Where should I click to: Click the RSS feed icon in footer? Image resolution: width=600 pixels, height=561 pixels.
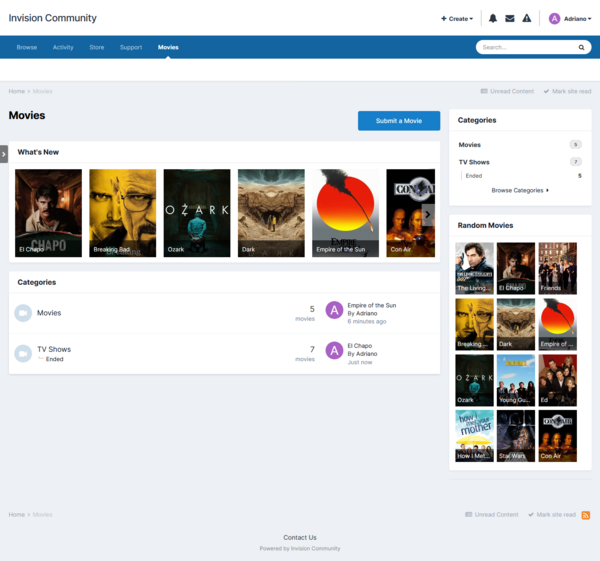pyautogui.click(x=586, y=515)
